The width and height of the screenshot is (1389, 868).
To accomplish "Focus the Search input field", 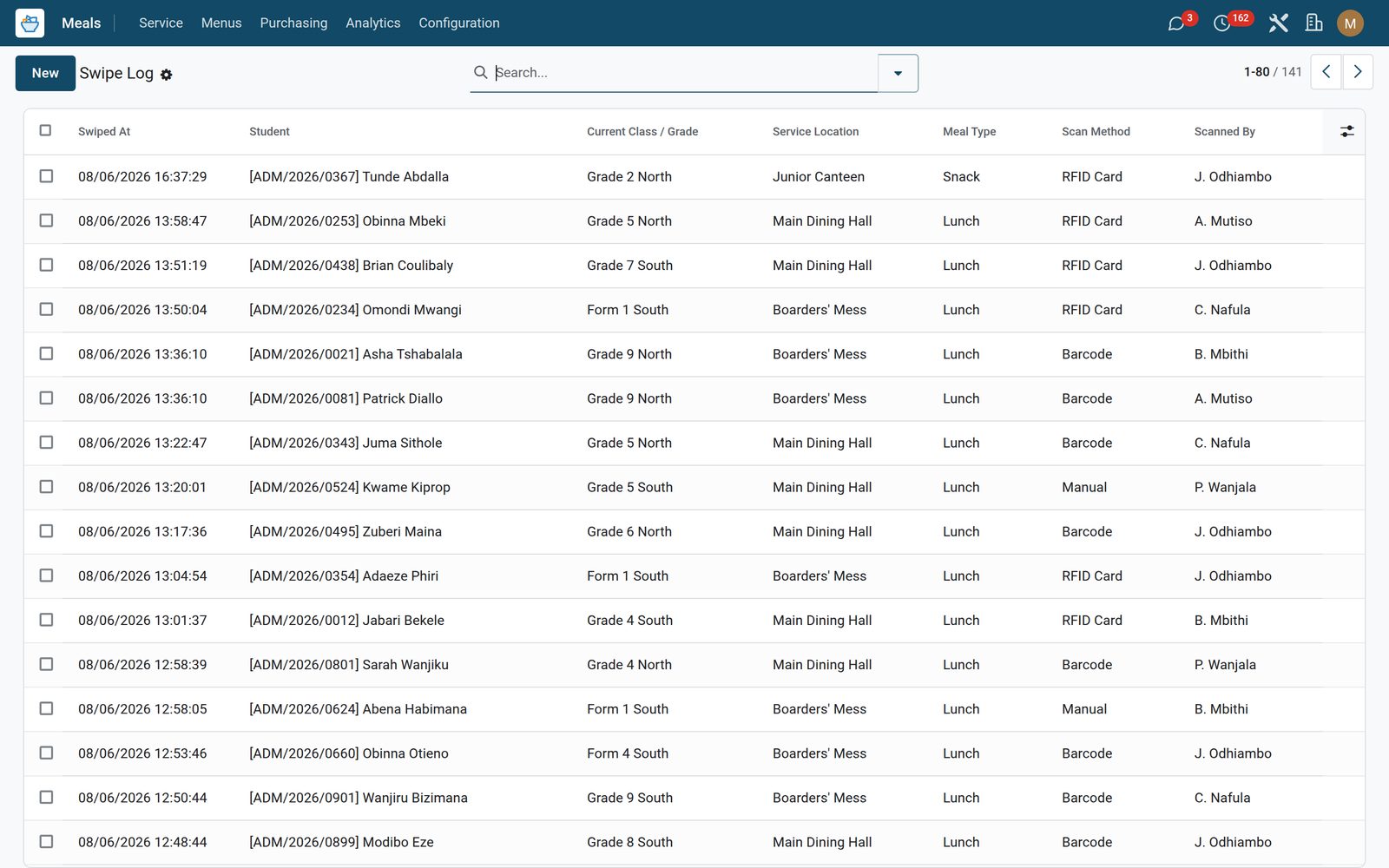I will [684, 73].
